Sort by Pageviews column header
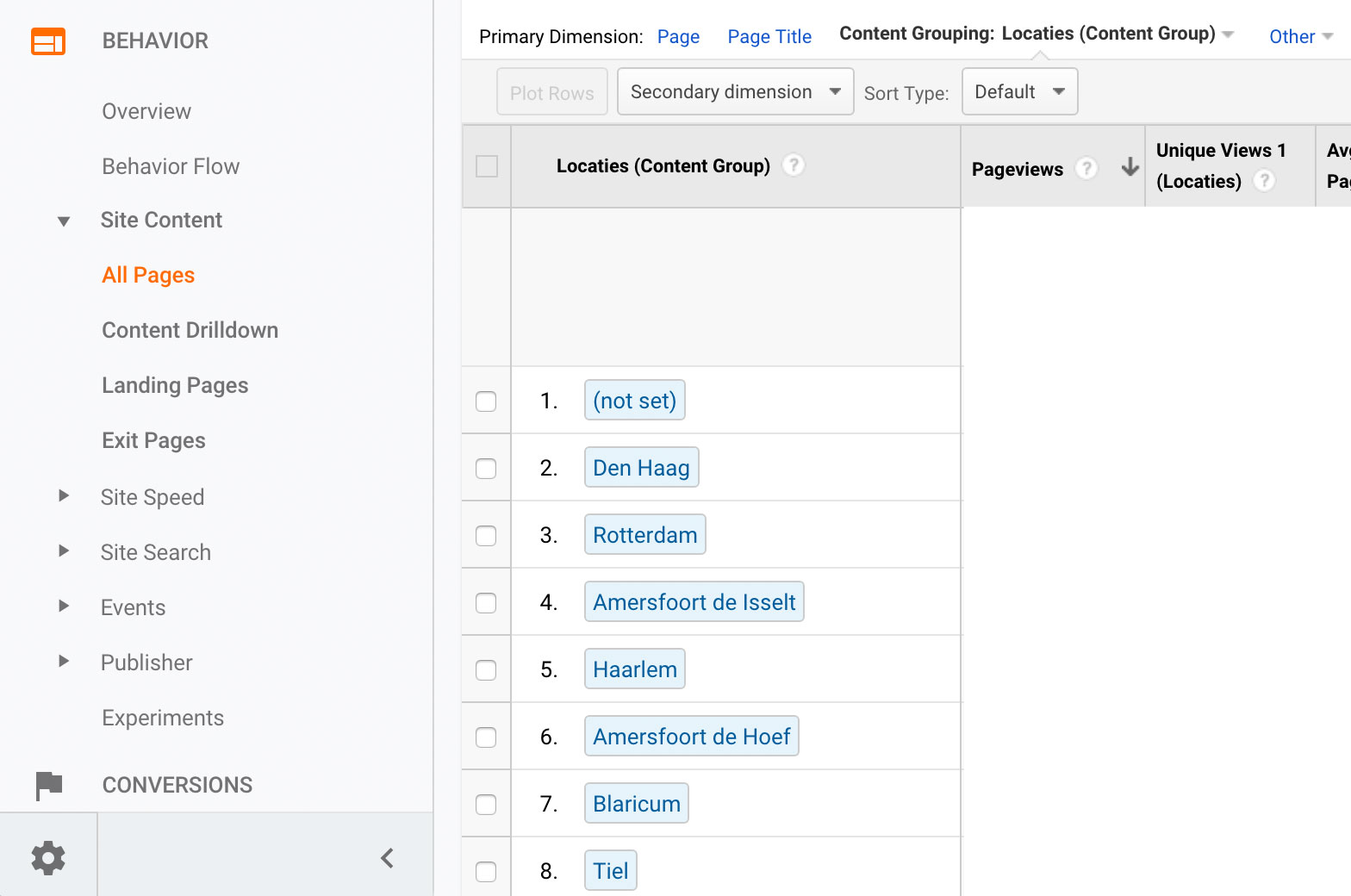This screenshot has width=1351, height=896. point(1018,169)
